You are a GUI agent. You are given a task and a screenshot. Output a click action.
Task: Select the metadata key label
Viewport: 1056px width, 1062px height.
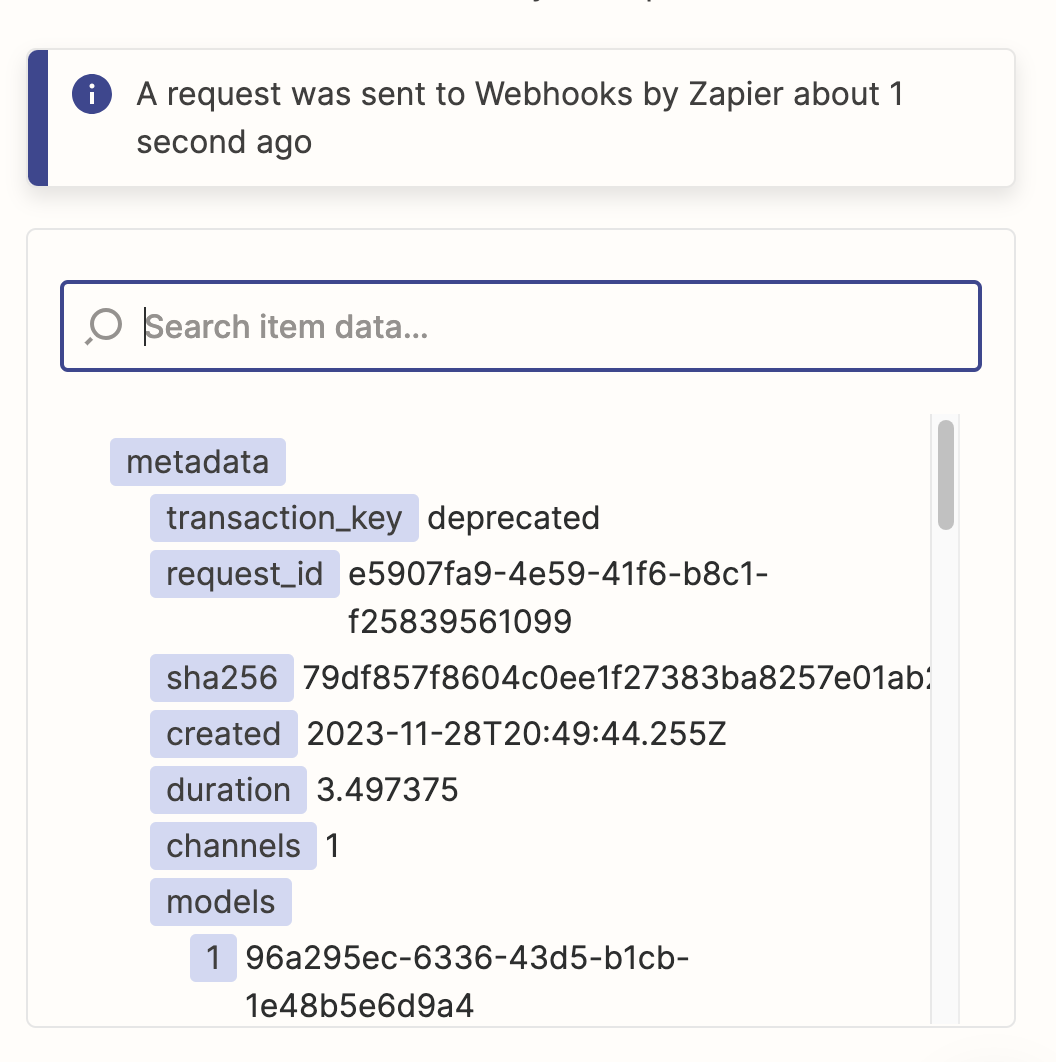coord(198,462)
